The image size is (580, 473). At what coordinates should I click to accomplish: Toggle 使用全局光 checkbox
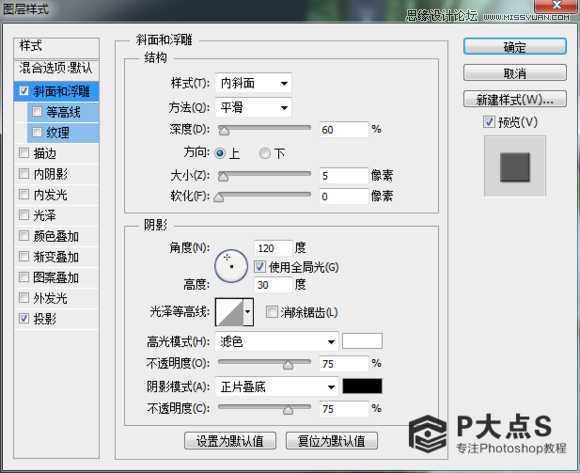click(x=260, y=266)
